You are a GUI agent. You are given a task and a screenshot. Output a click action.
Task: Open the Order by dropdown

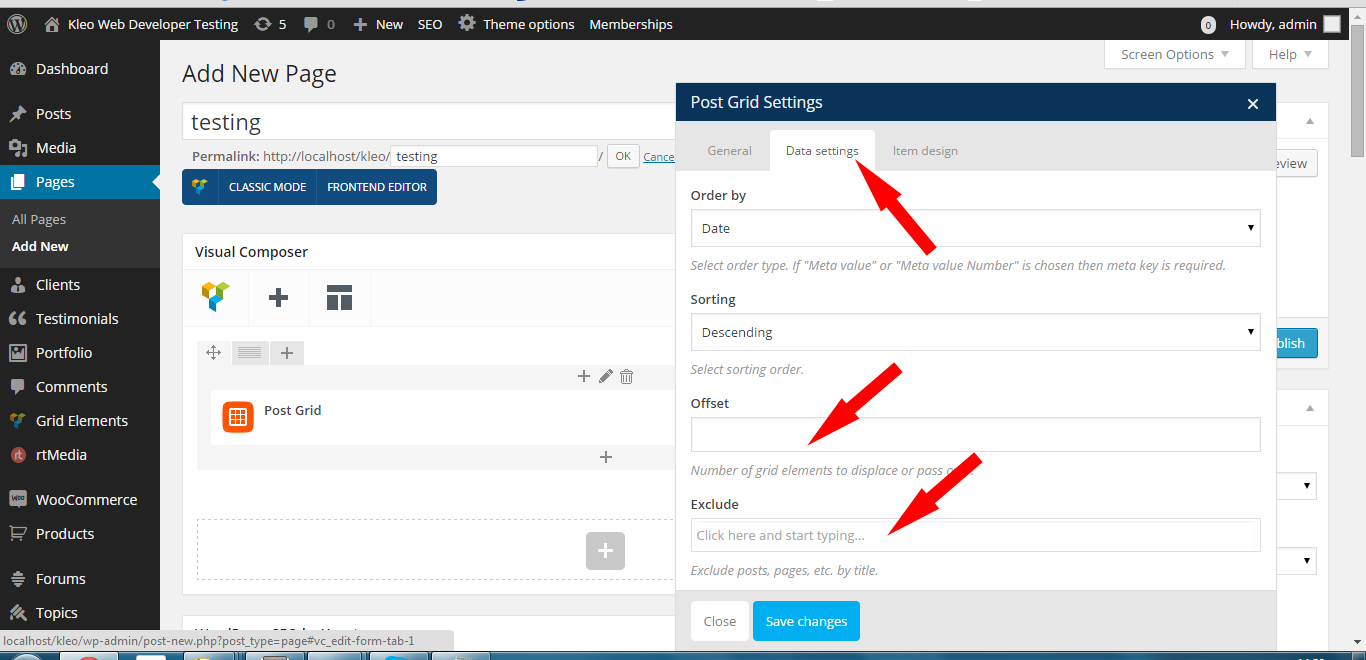coord(975,228)
